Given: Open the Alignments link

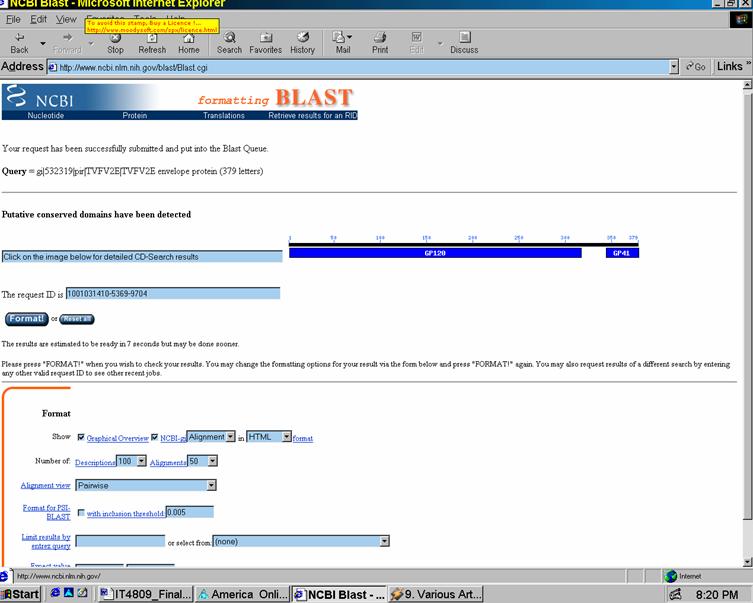Looking at the screenshot, I should pos(168,462).
